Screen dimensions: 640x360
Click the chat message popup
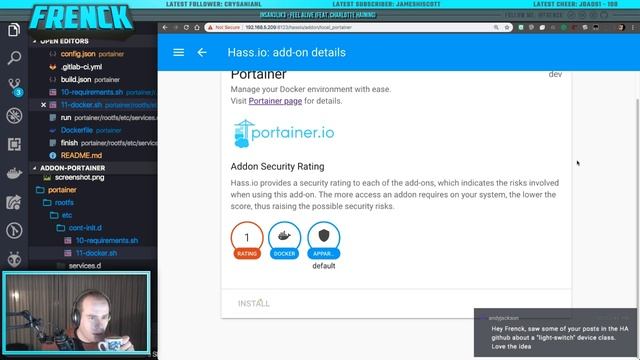pos(555,333)
